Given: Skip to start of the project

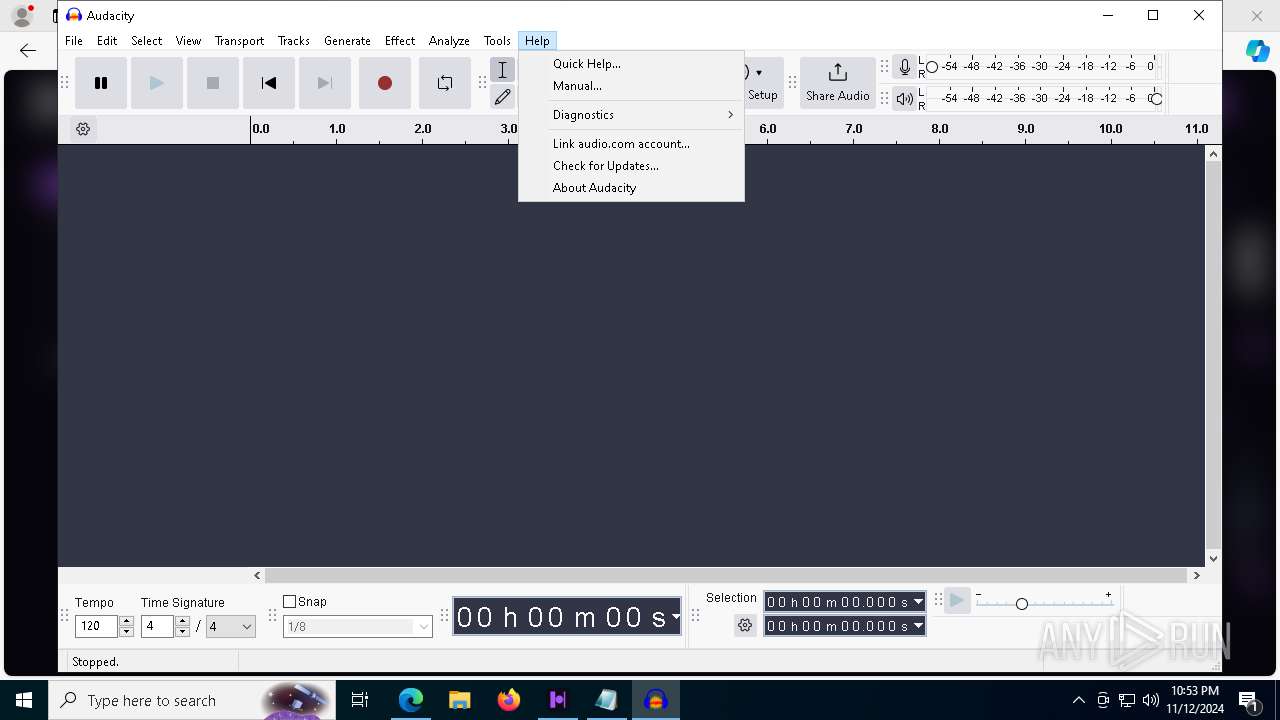Looking at the screenshot, I should point(269,83).
